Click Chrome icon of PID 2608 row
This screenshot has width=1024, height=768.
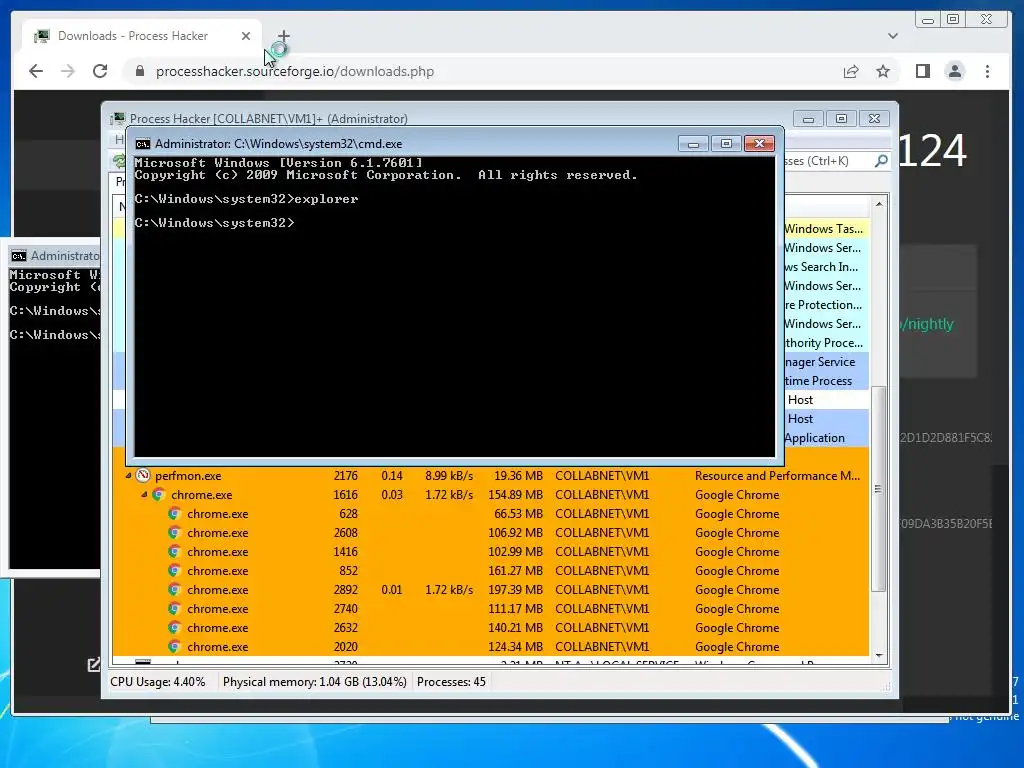tap(174, 532)
